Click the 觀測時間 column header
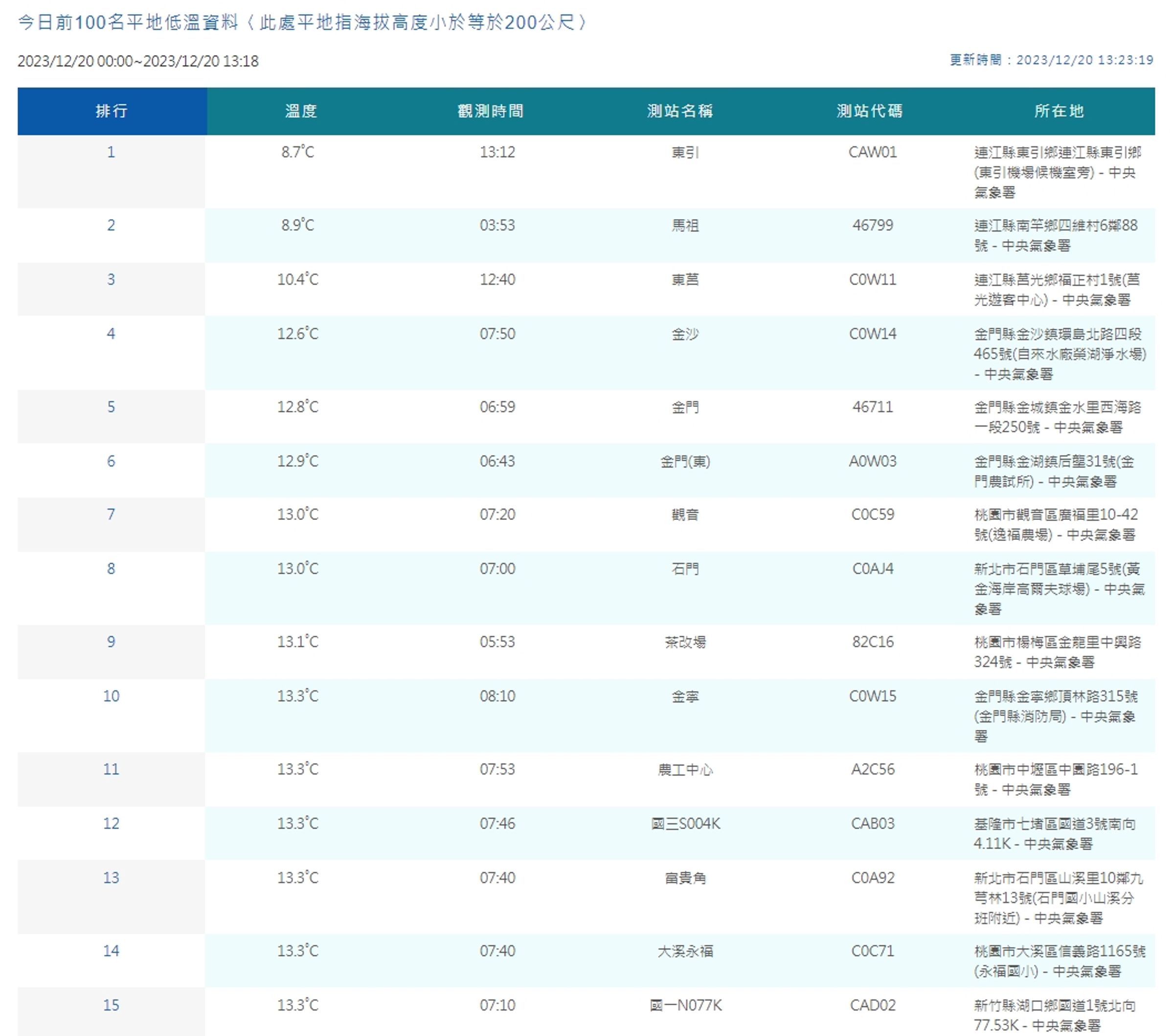The height and width of the screenshot is (1036, 1174). (x=491, y=111)
